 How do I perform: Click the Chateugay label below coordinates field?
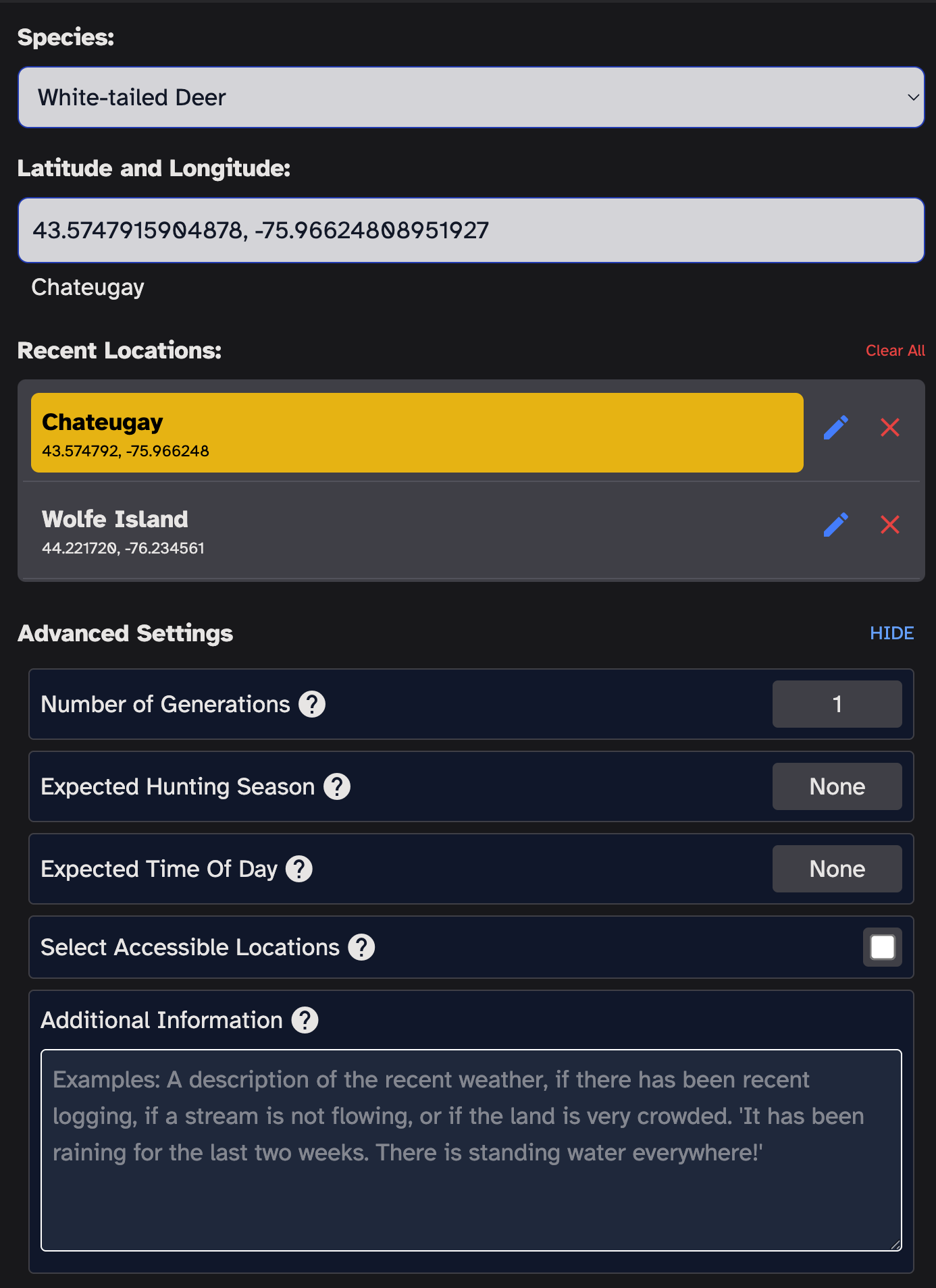point(88,288)
